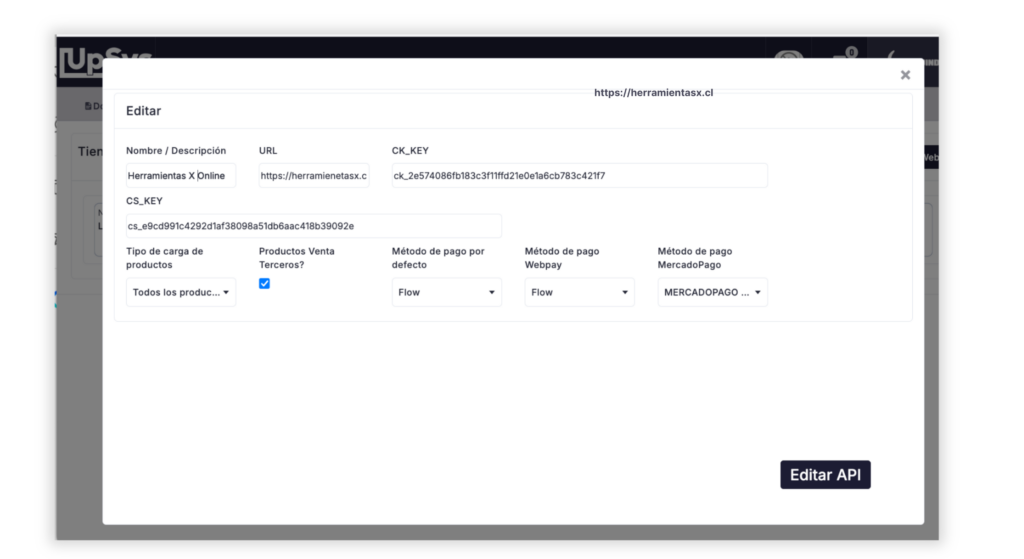Click the CS_KEY input field
Screen dimensions: 1024x559
pyautogui.click(x=314, y=226)
